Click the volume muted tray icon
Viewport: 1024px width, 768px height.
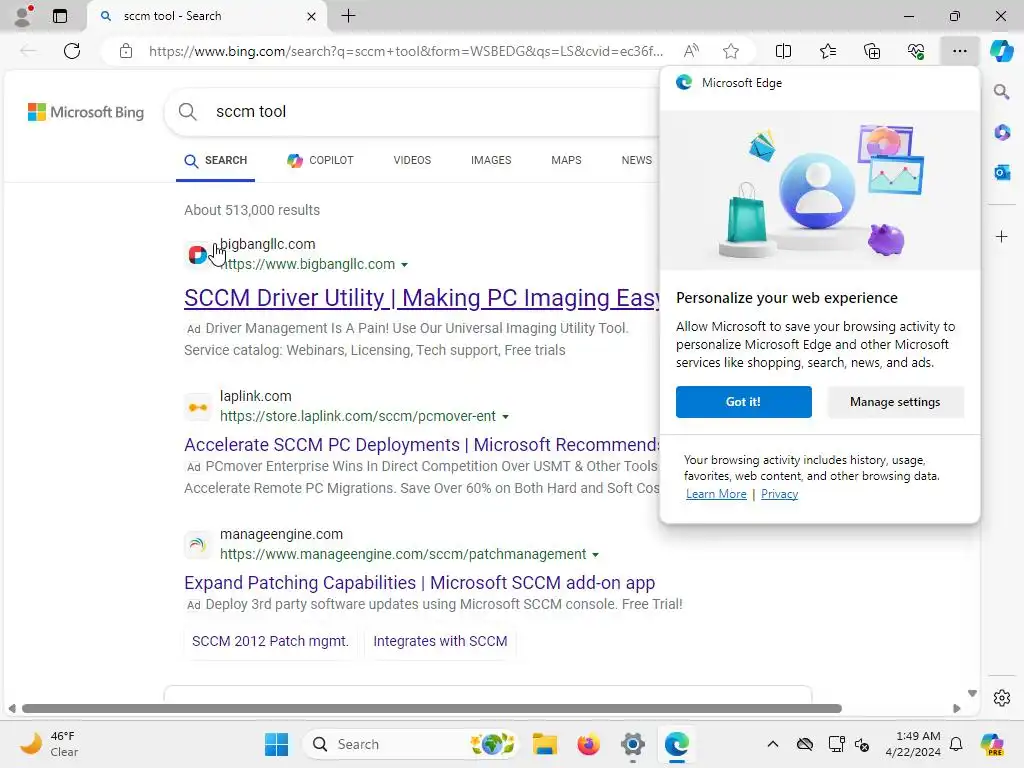862,744
